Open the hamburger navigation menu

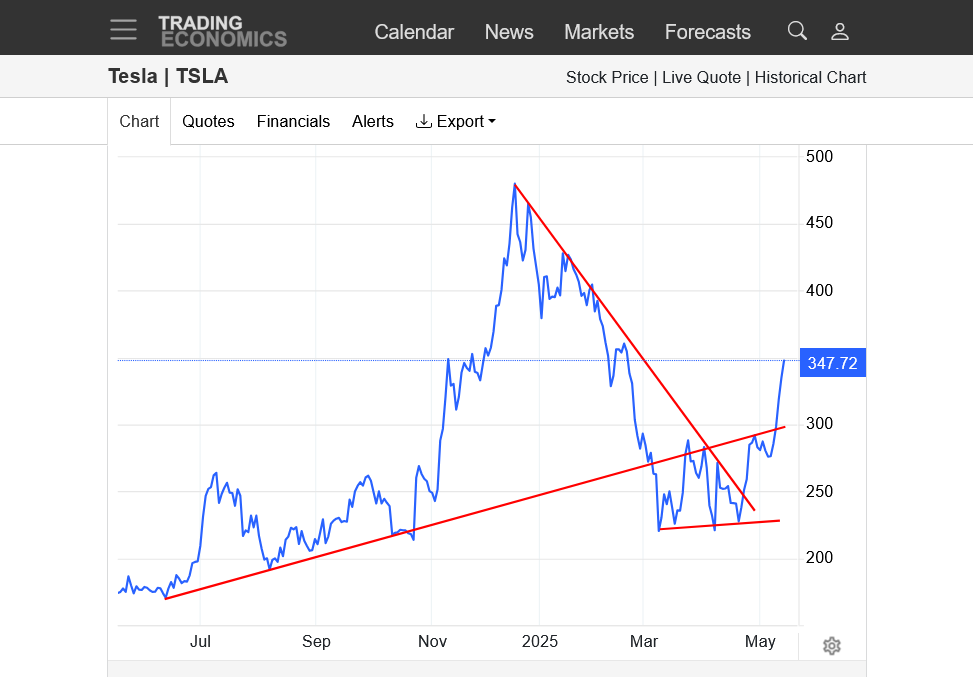tap(124, 30)
